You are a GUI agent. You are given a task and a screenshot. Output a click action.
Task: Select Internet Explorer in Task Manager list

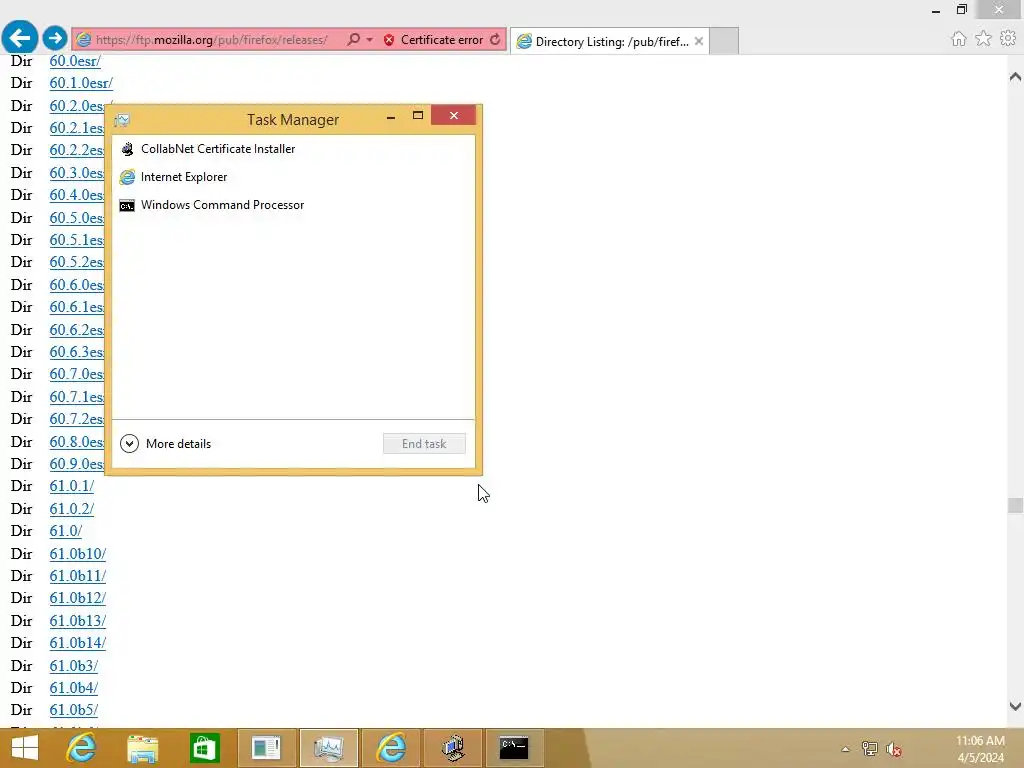pyautogui.click(x=293, y=177)
